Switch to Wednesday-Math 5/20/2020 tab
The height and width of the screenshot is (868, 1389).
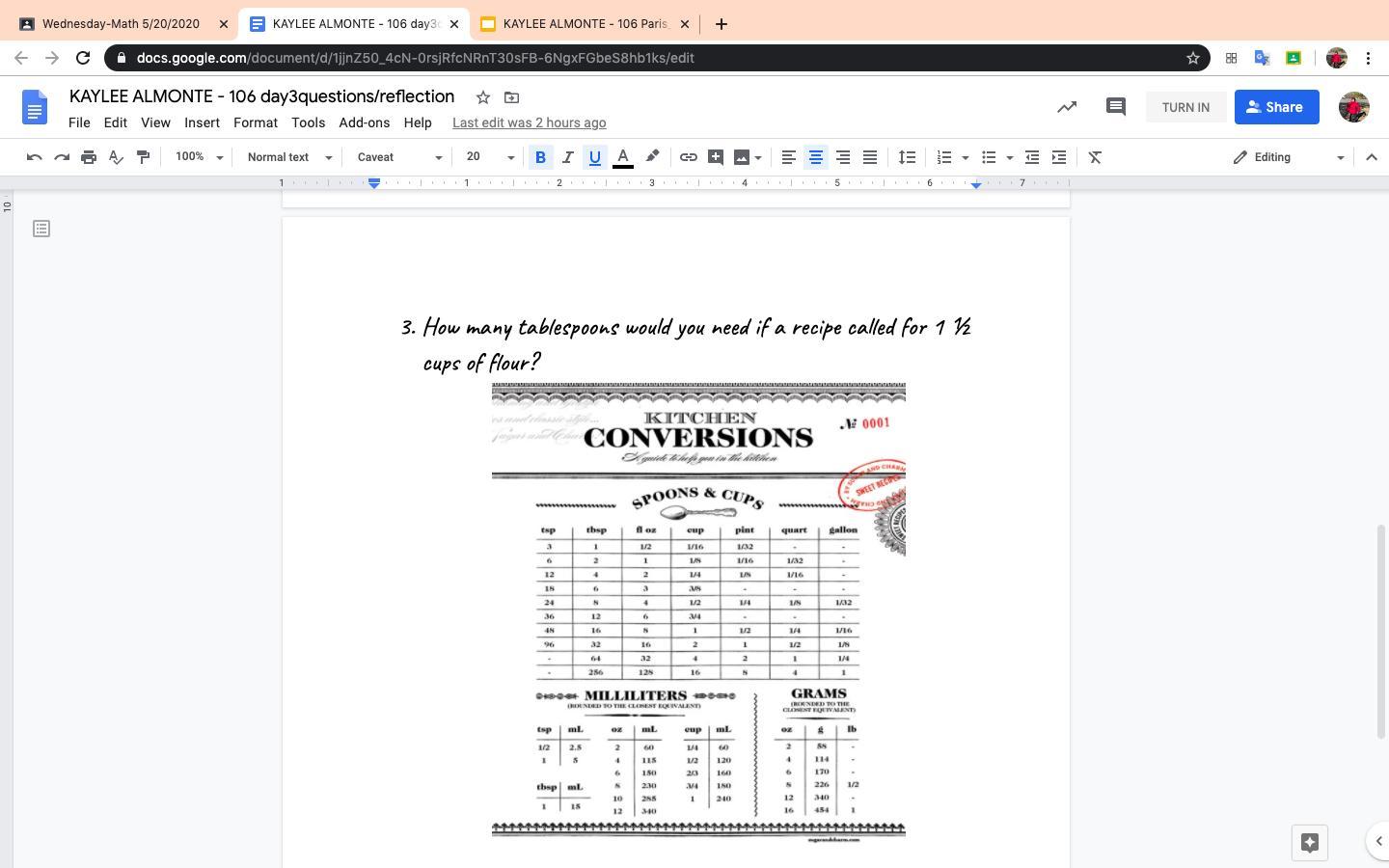pyautogui.click(x=121, y=24)
